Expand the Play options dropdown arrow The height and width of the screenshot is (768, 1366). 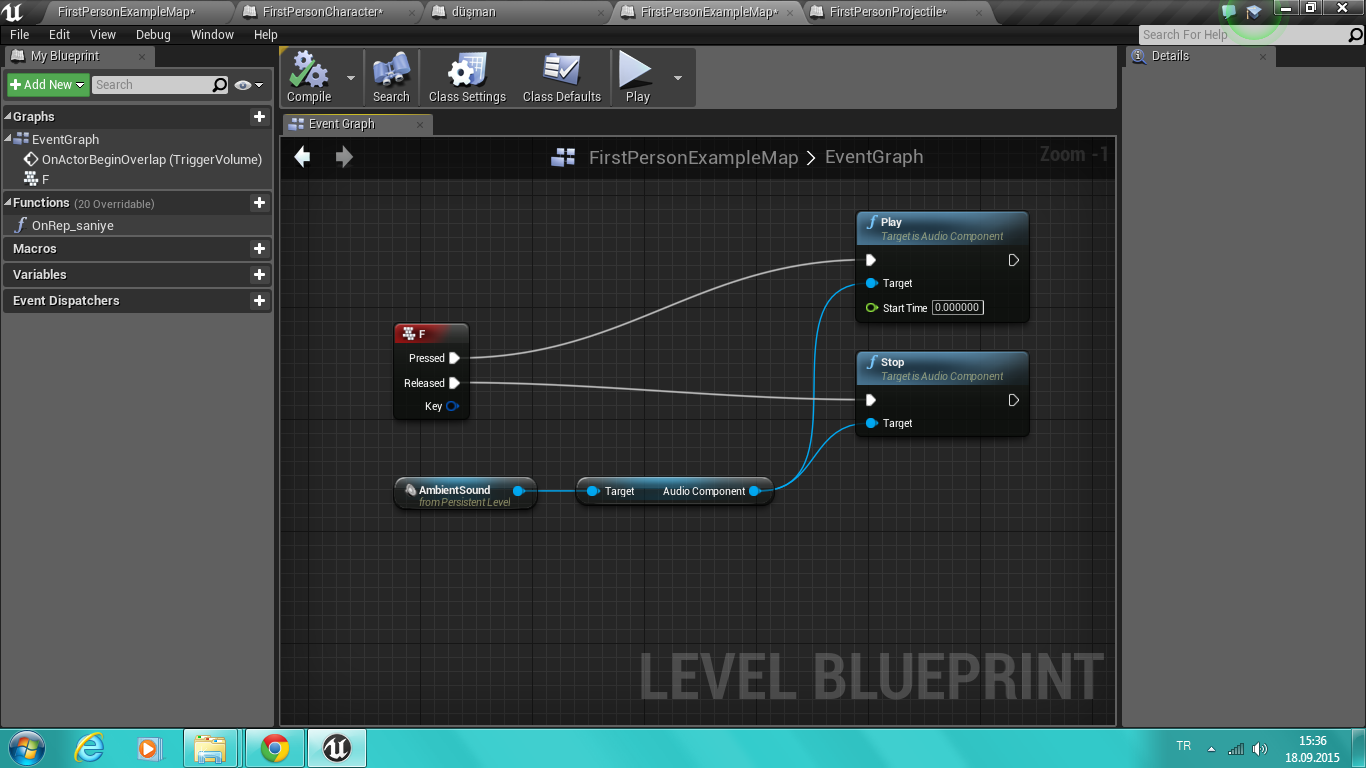(x=678, y=78)
